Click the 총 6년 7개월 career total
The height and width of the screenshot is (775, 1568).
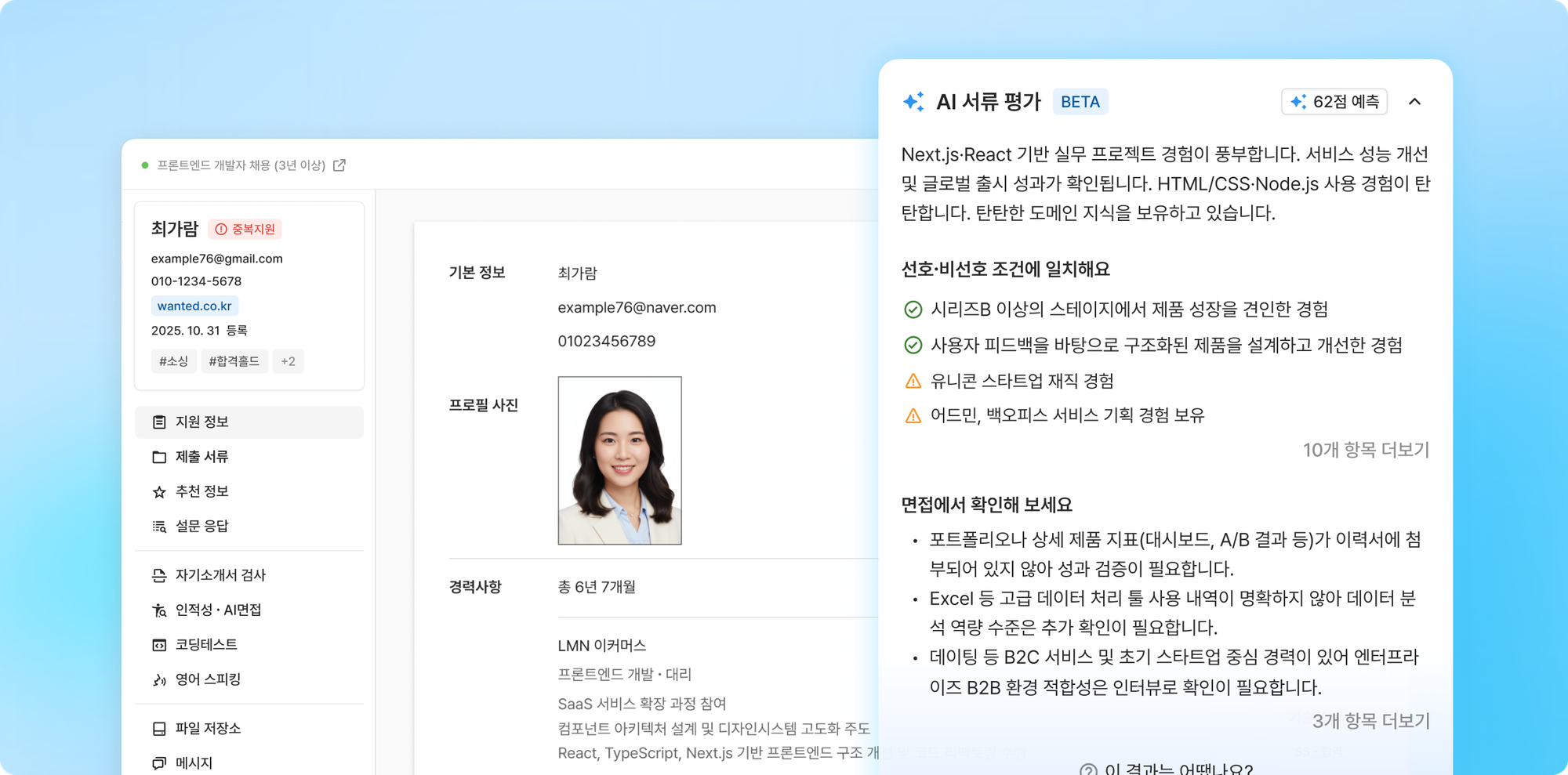(x=597, y=587)
